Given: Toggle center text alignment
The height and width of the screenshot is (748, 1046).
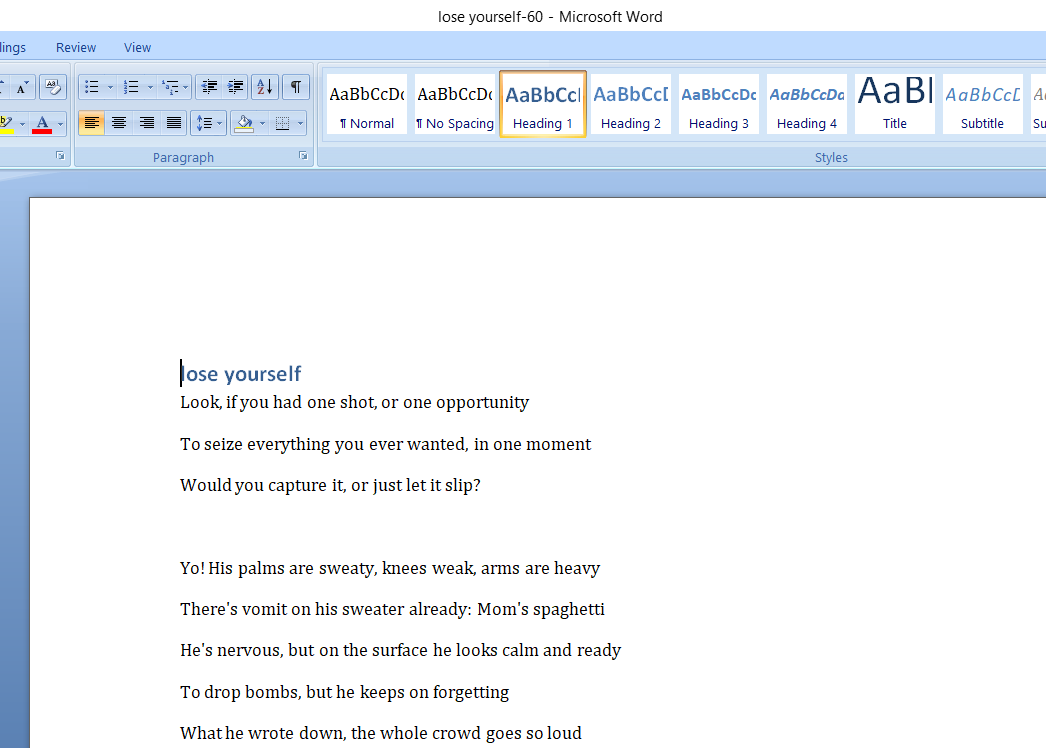Looking at the screenshot, I should (x=119, y=123).
